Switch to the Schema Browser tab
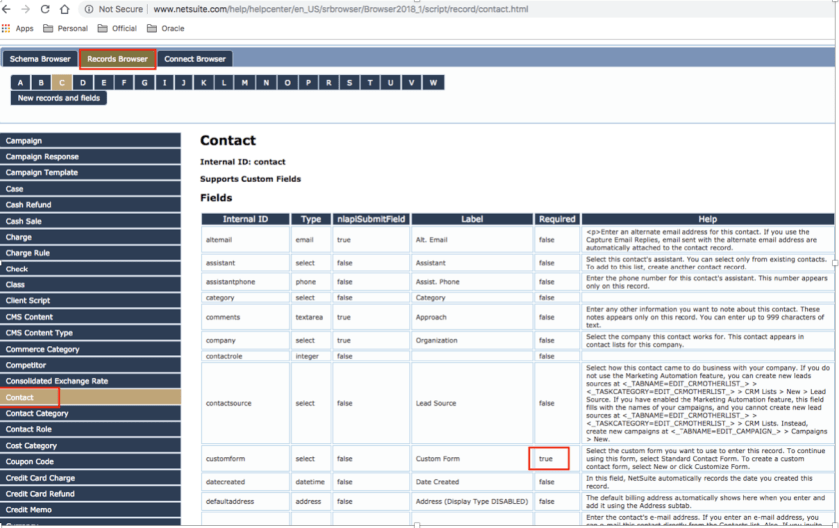The image size is (839, 528). [x=40, y=59]
